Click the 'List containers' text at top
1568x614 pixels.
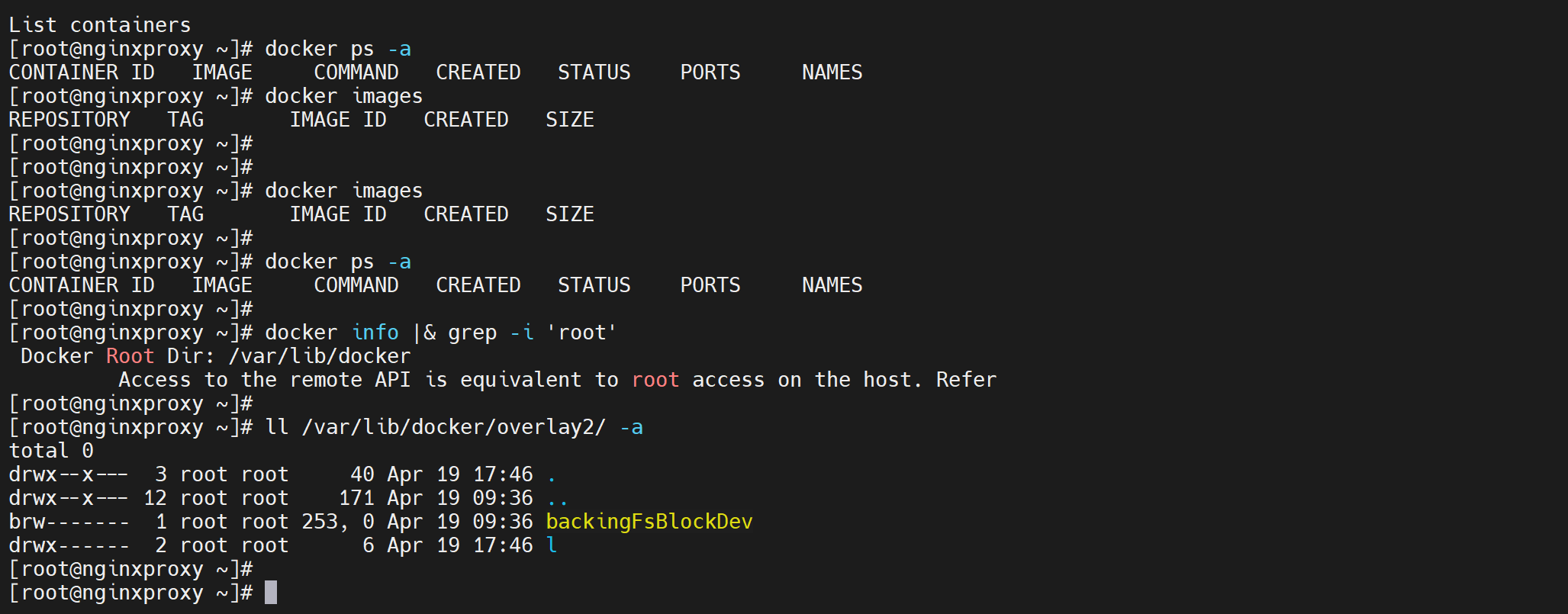pyautogui.click(x=100, y=25)
